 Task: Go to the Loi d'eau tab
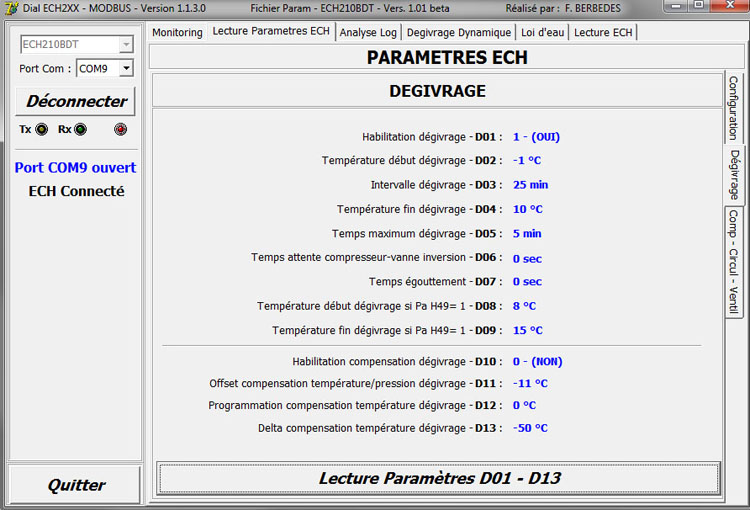[542, 32]
